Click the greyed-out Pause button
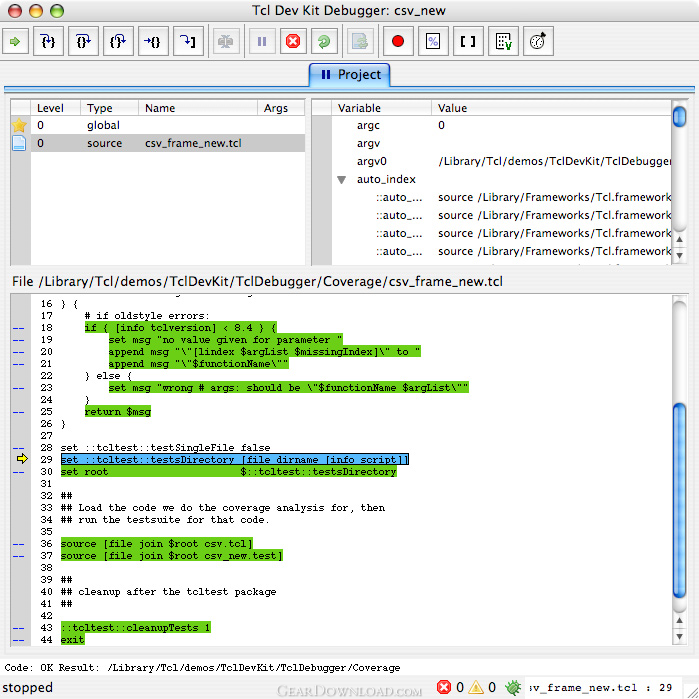699x699 pixels. point(262,41)
